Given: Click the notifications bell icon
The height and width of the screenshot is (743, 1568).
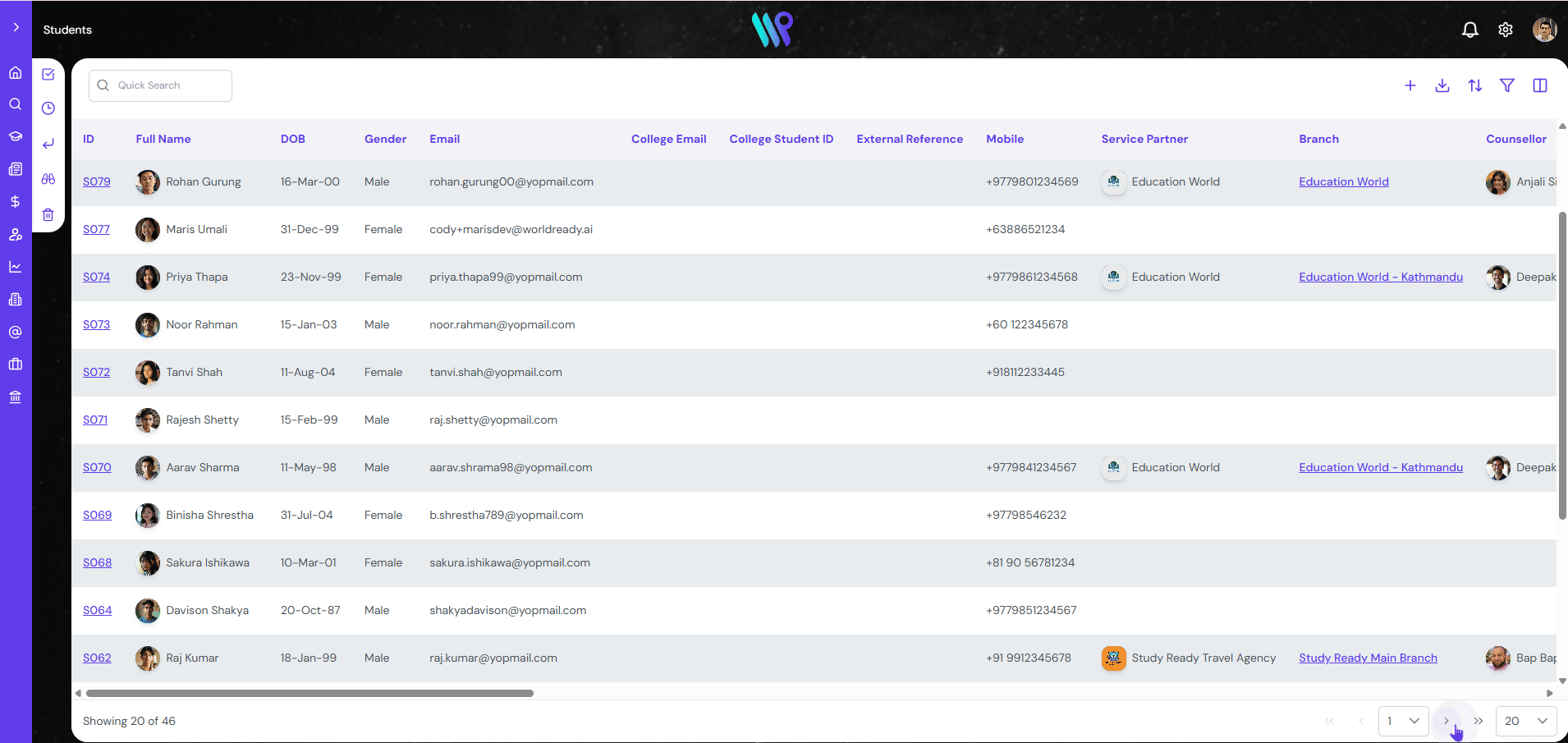Looking at the screenshot, I should (x=1469, y=30).
